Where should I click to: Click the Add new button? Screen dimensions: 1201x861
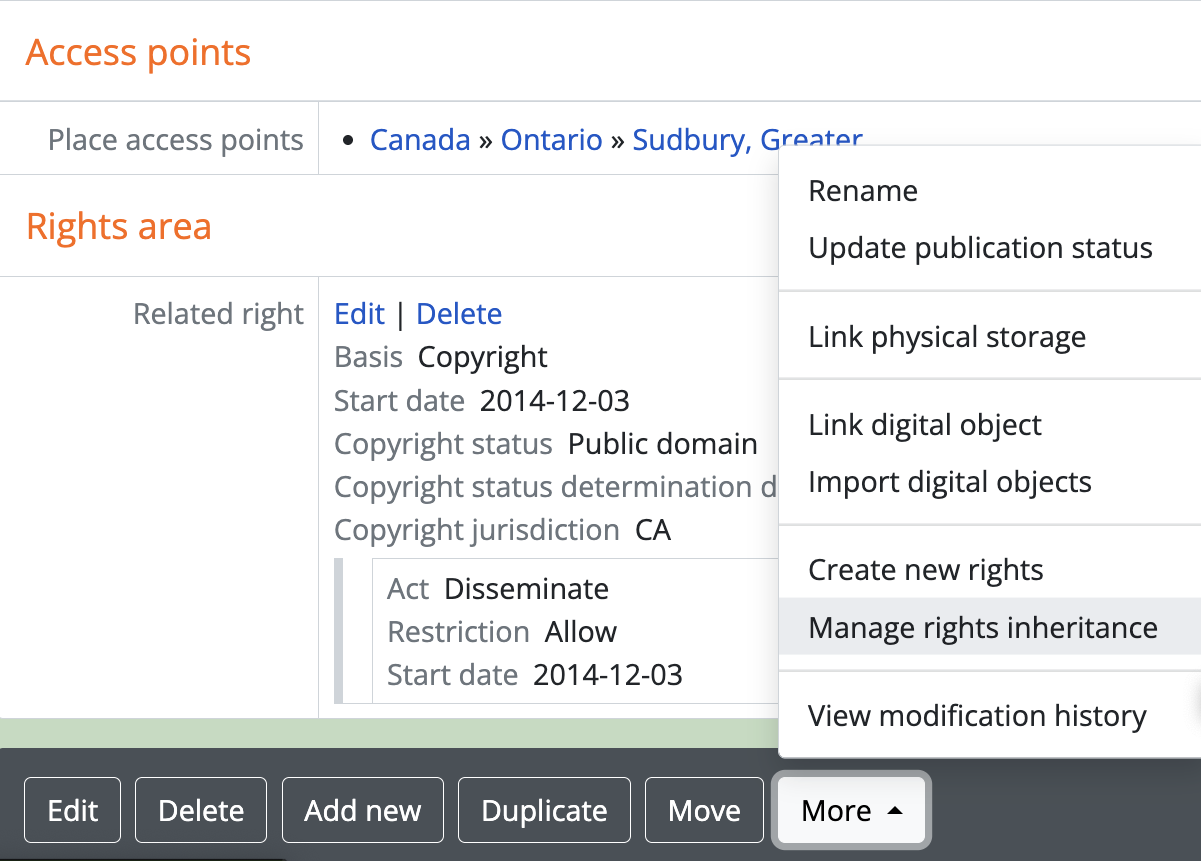click(x=363, y=810)
